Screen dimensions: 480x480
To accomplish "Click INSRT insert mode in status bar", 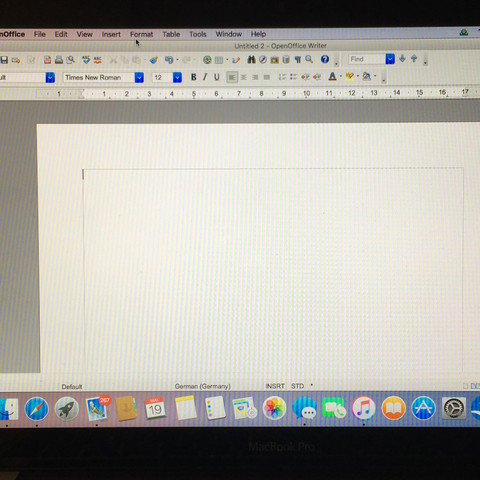I will pos(275,386).
